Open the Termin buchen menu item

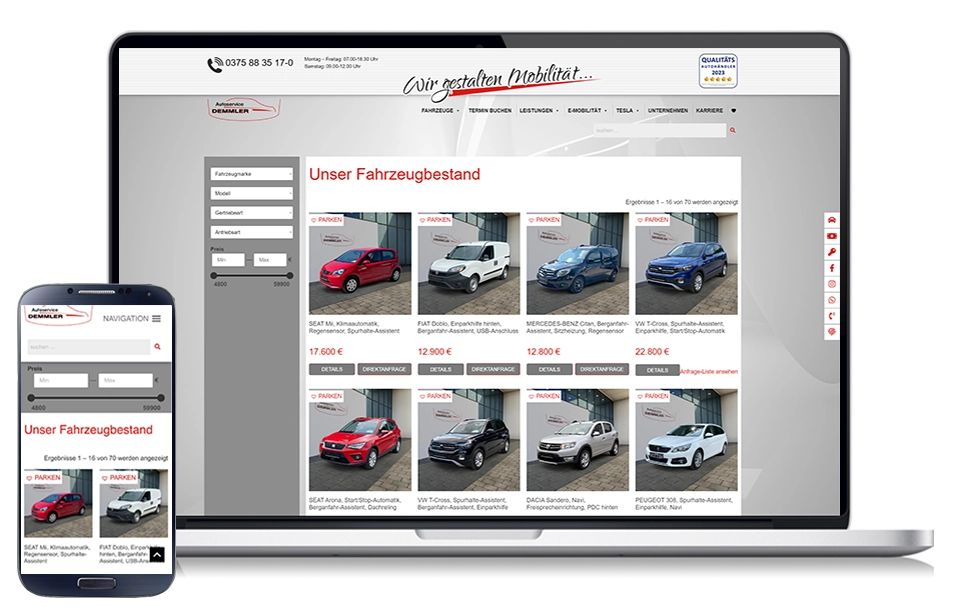(489, 110)
